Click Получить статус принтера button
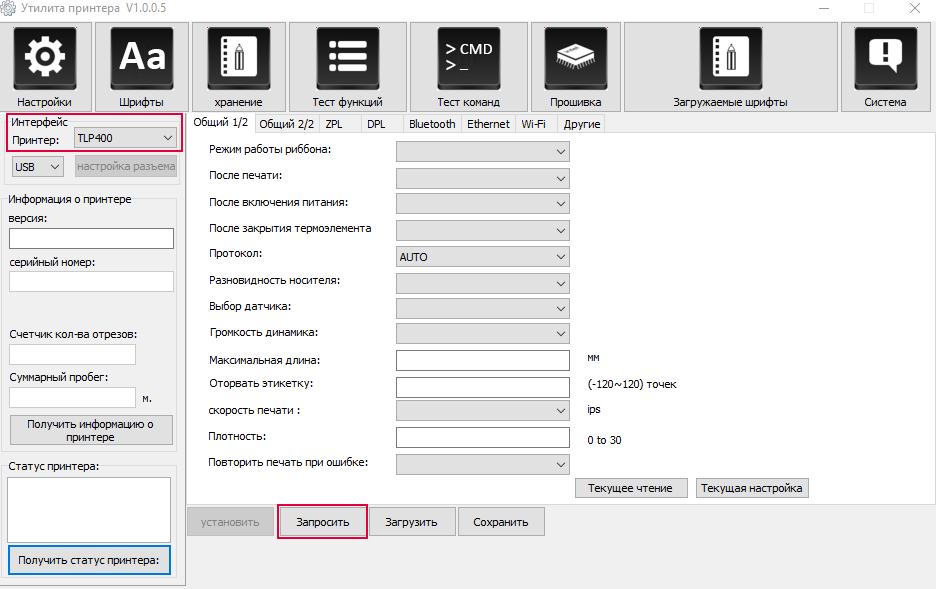936x589 pixels. pyautogui.click(x=89, y=560)
